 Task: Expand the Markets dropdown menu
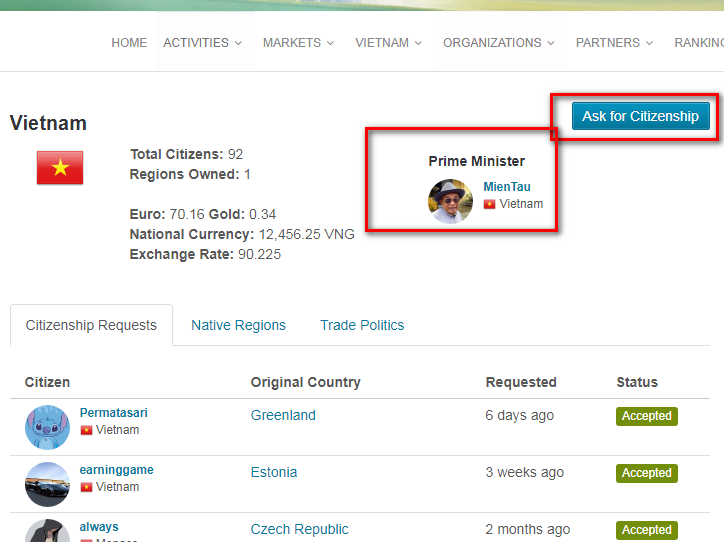tap(298, 43)
